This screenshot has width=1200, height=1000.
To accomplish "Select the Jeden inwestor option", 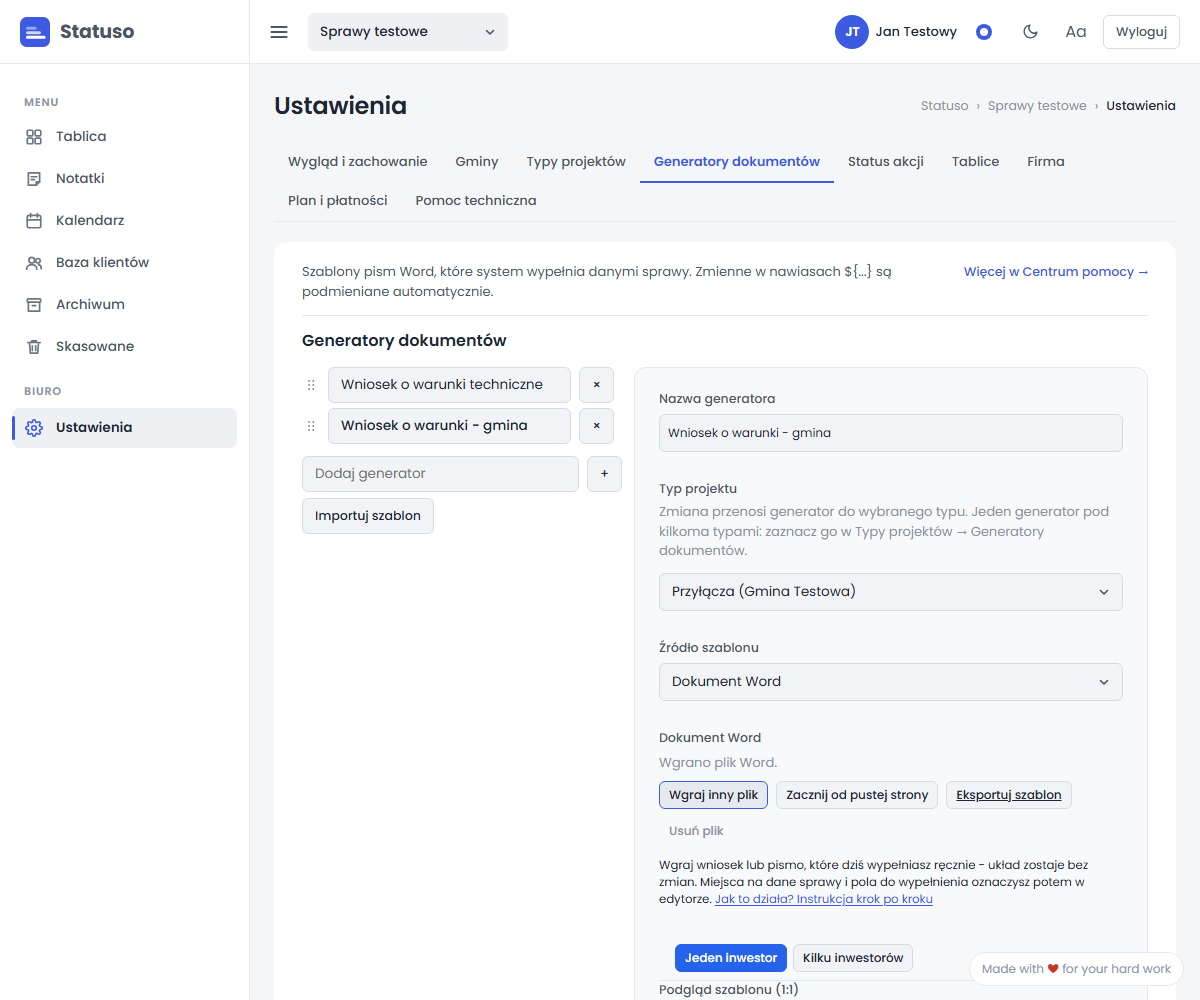I will [x=731, y=958].
